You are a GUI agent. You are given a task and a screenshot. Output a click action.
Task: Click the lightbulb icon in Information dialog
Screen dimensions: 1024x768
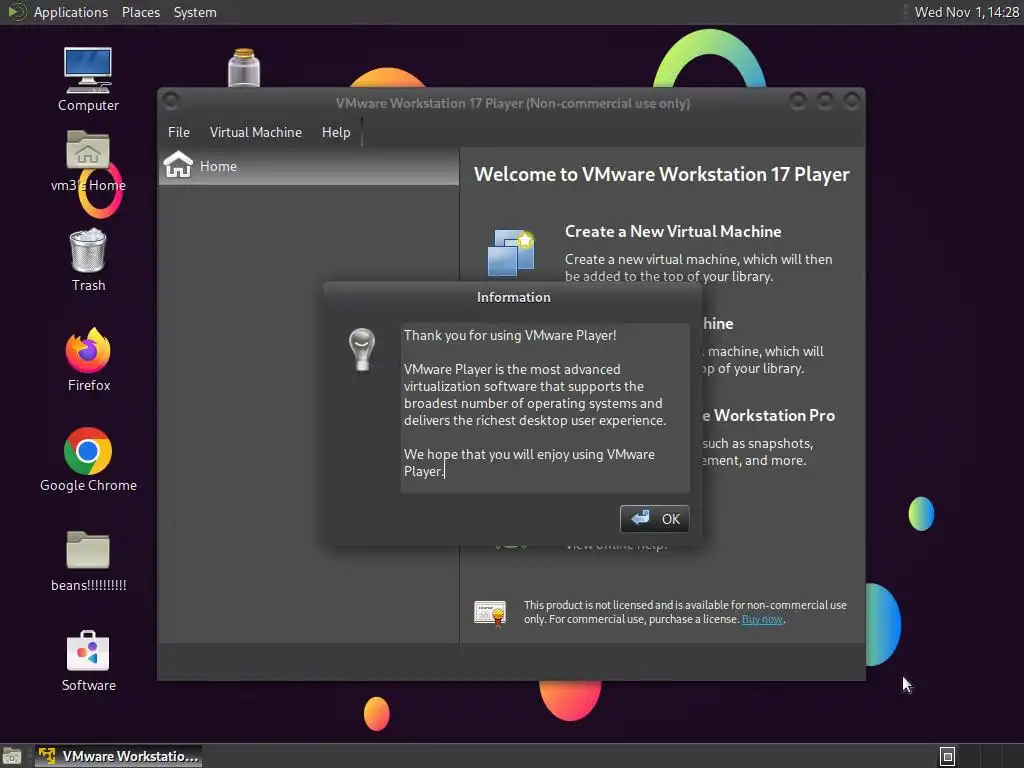pyautogui.click(x=361, y=350)
